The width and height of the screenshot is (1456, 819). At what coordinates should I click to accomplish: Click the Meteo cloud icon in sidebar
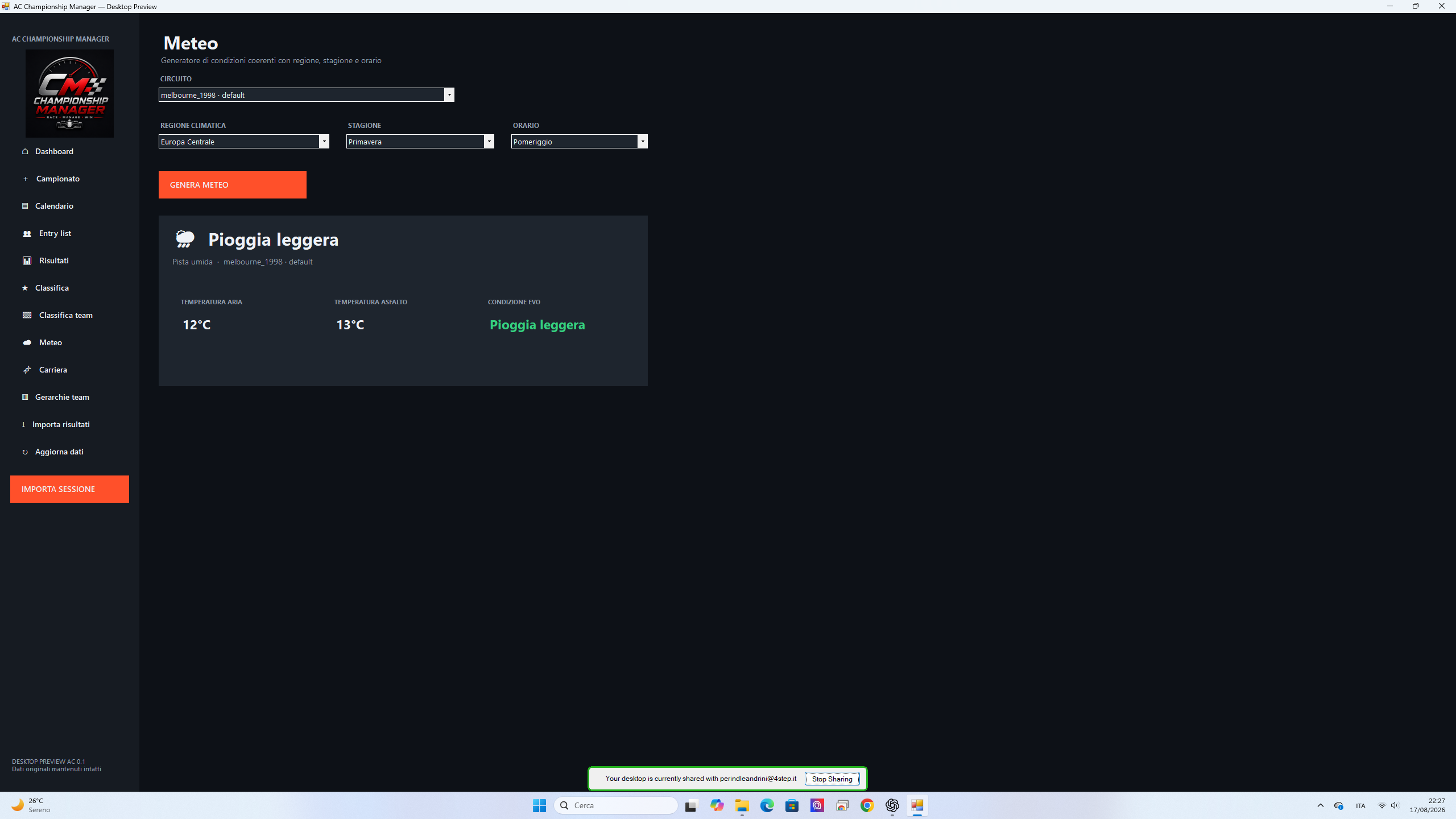tap(27, 342)
